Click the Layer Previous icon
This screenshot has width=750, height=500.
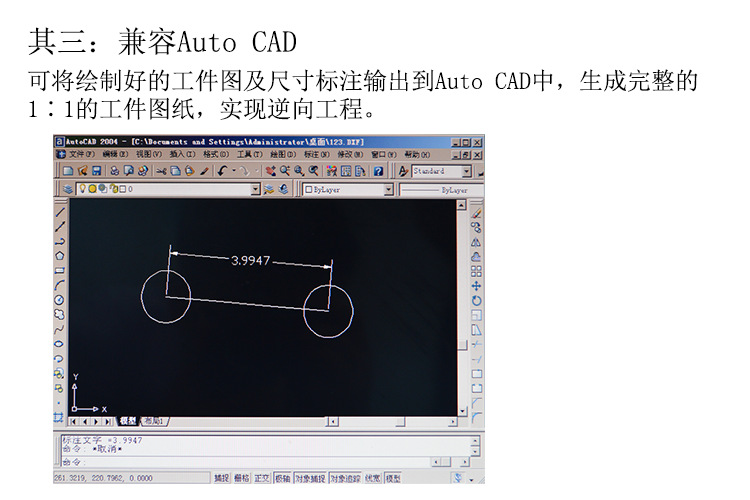point(284,189)
